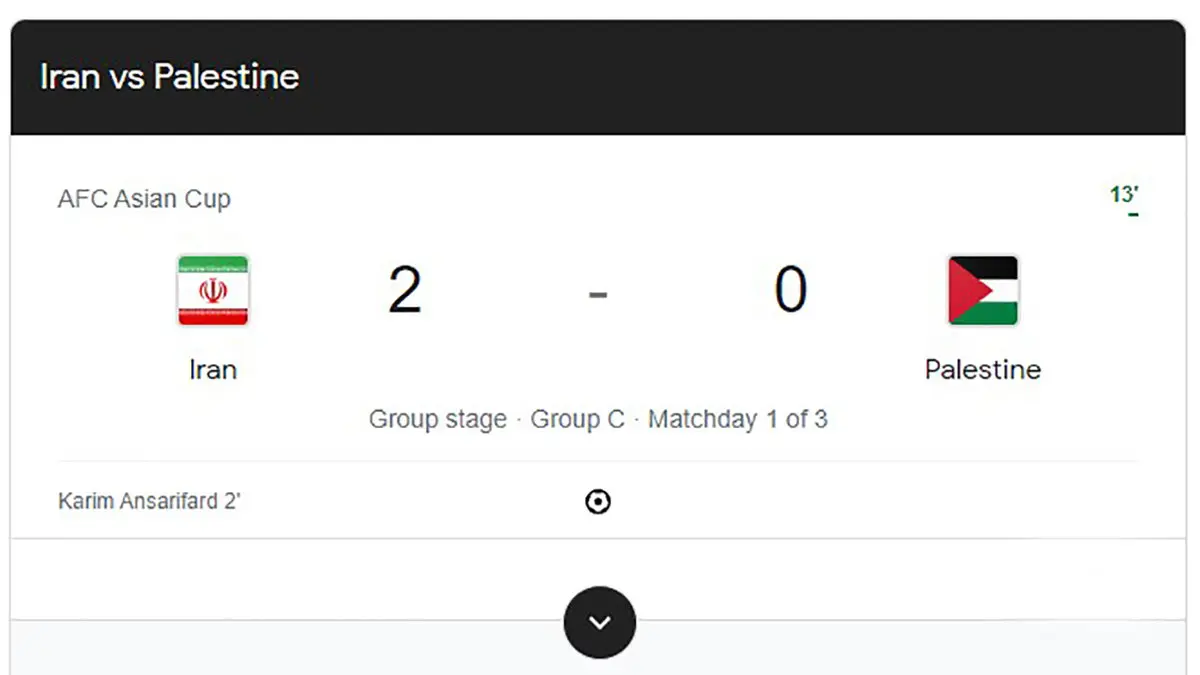
Task: Click the green live bar under 13'
Action: [x=1133, y=214]
